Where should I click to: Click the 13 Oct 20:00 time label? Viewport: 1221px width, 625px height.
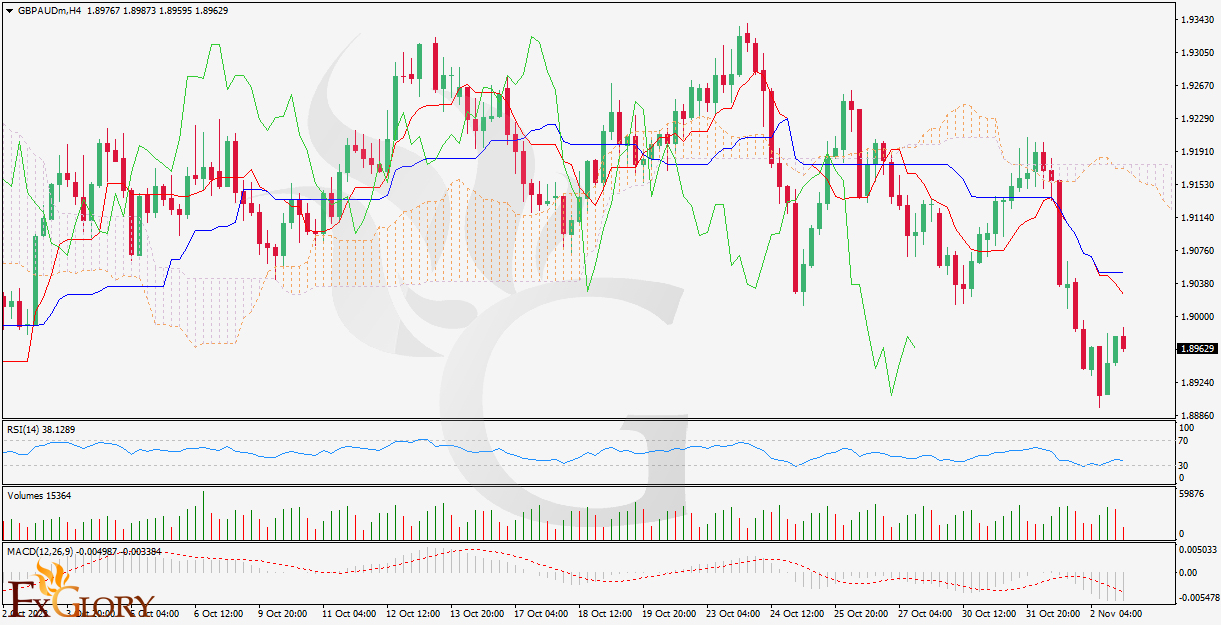pos(477,612)
